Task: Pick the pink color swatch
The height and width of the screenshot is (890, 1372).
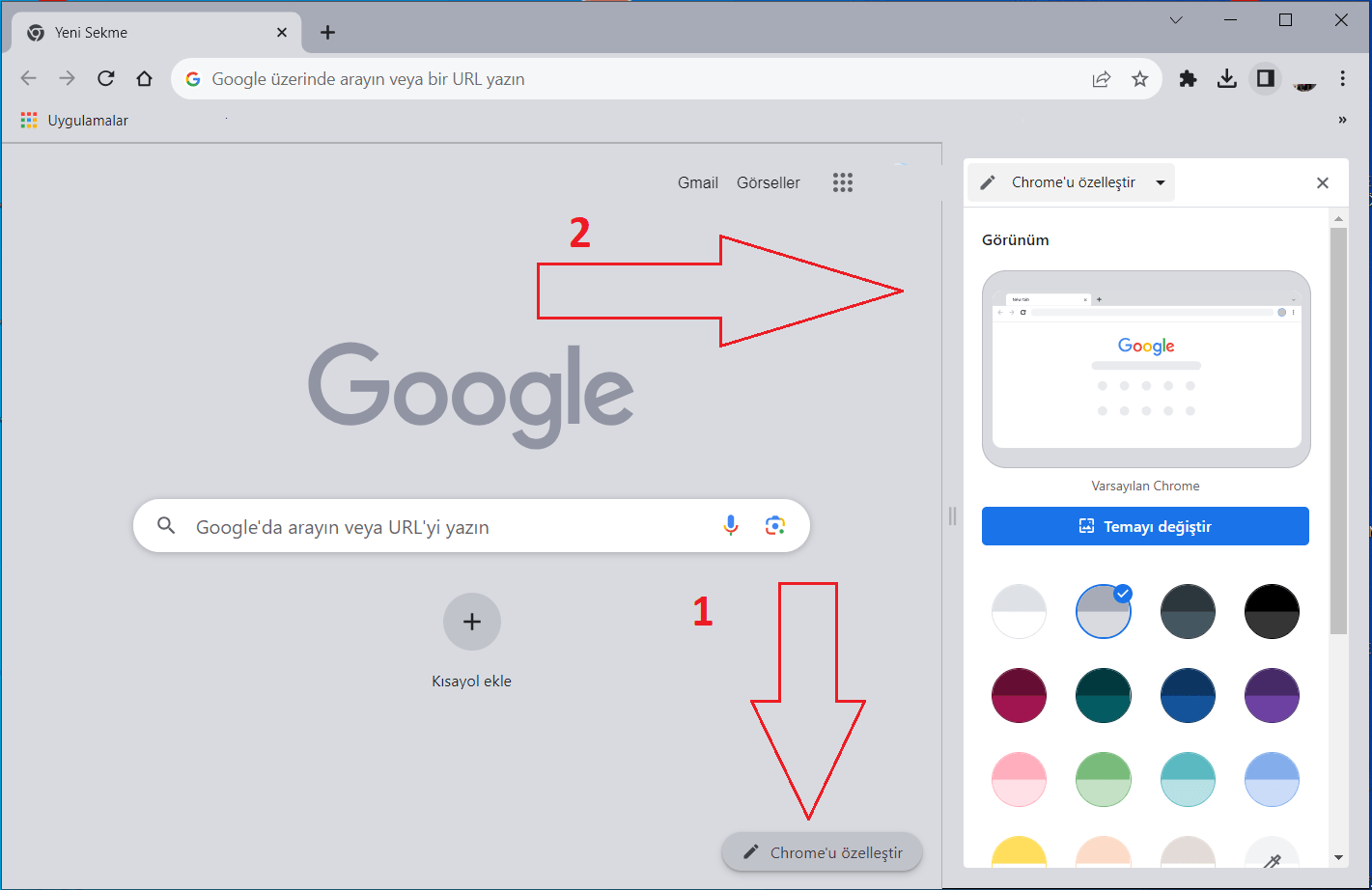Action: tap(1019, 779)
